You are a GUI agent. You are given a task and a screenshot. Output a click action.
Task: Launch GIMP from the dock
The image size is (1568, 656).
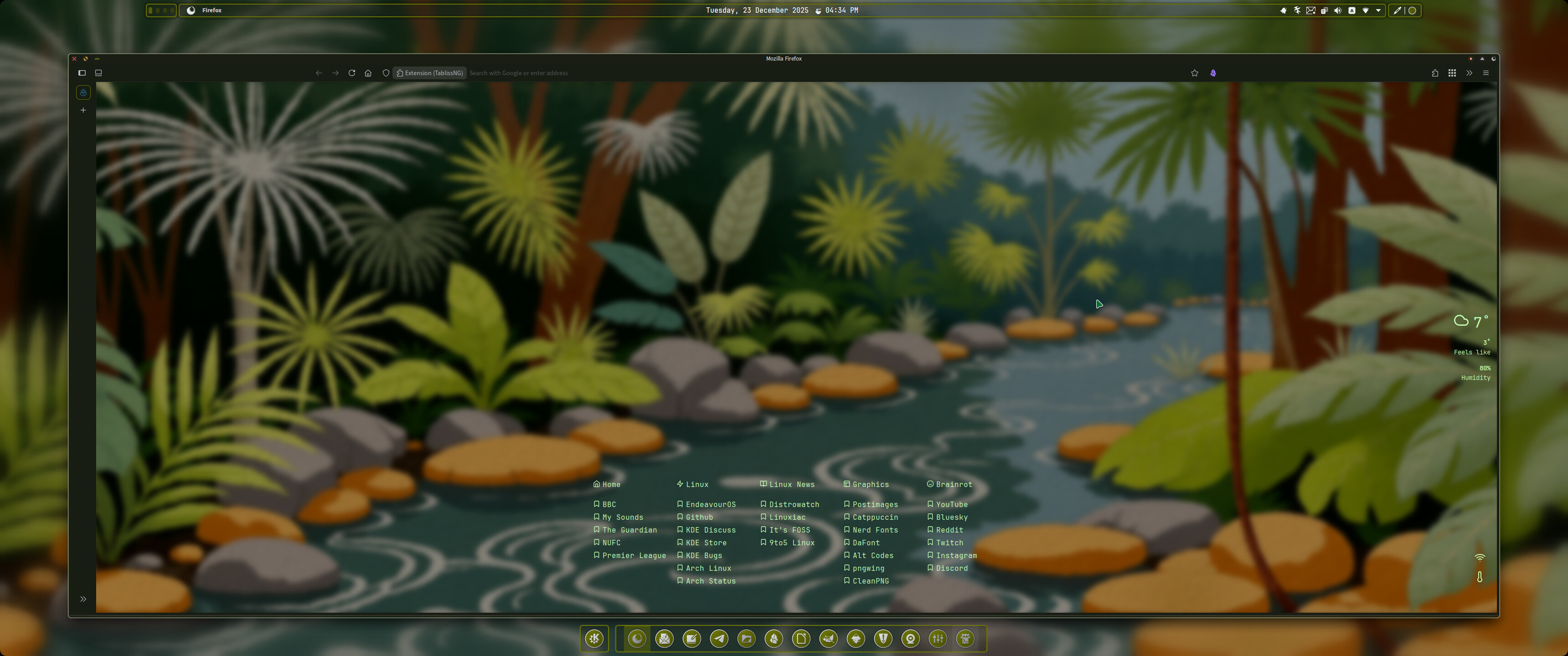[828, 638]
